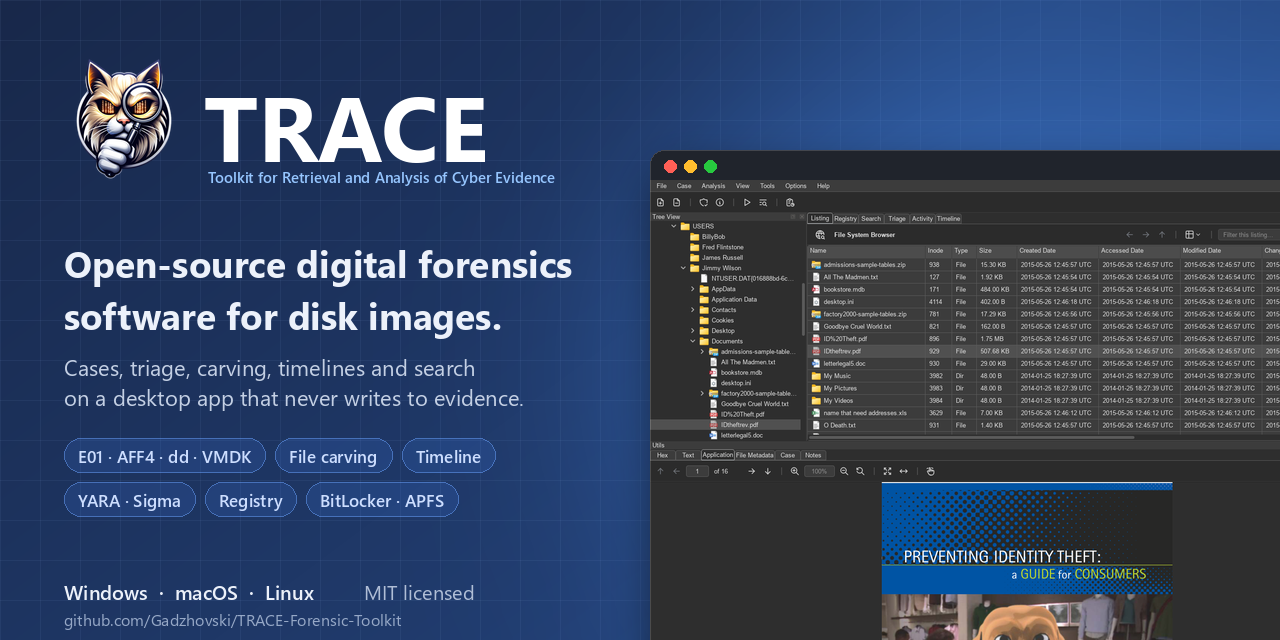Go back with the listing left arrow
The width and height of the screenshot is (1280, 640).
tap(1130, 235)
